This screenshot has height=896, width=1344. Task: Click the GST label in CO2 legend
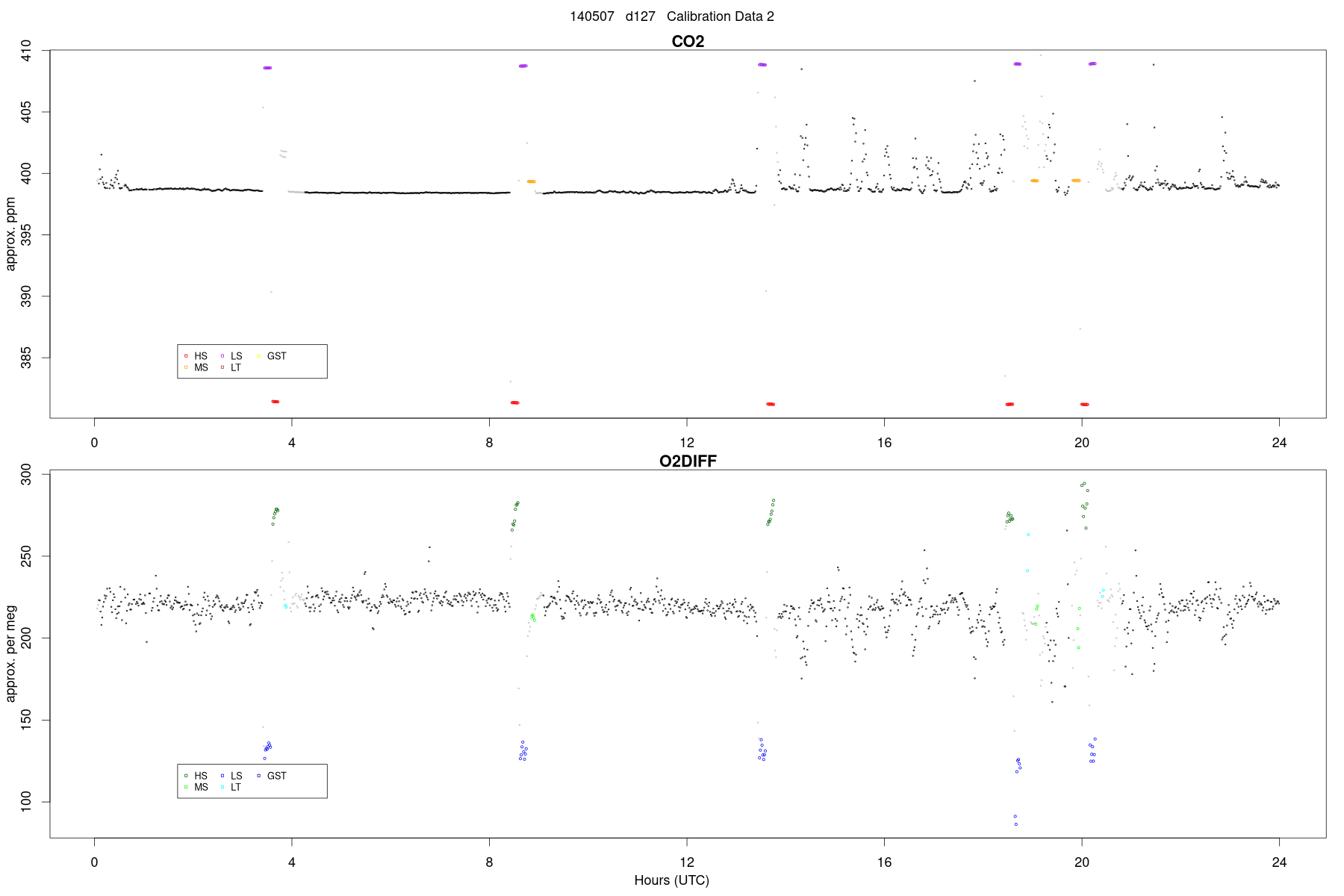coord(277,356)
